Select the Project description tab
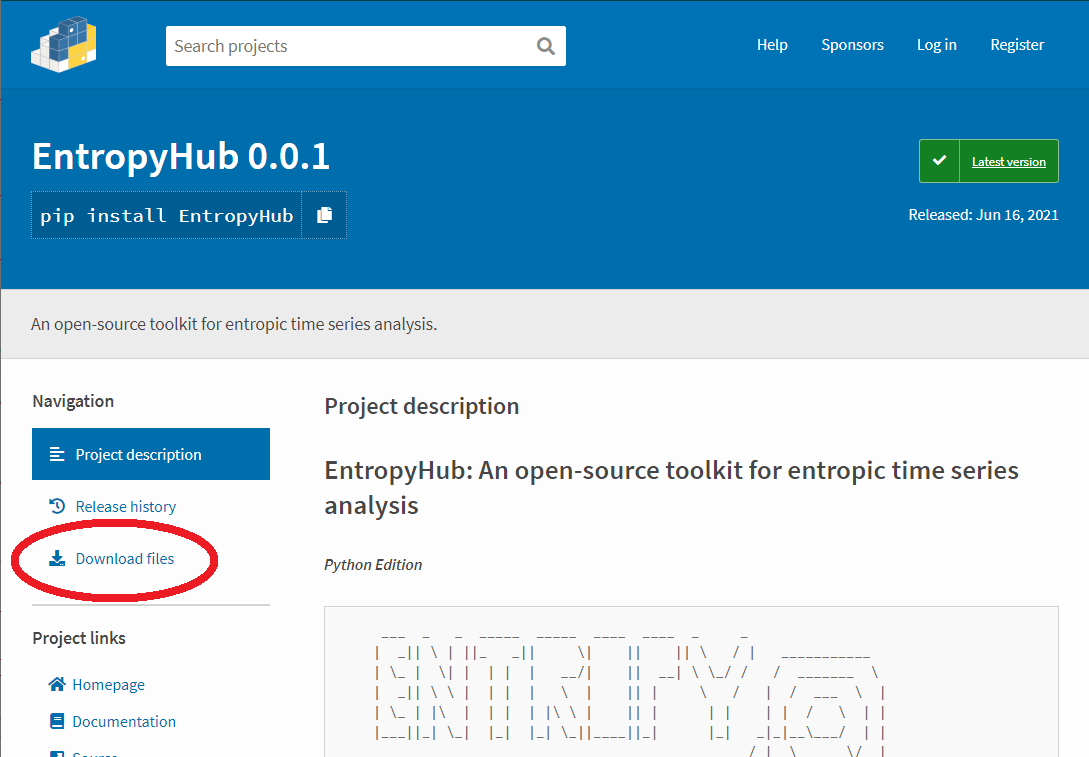 pyautogui.click(x=151, y=454)
